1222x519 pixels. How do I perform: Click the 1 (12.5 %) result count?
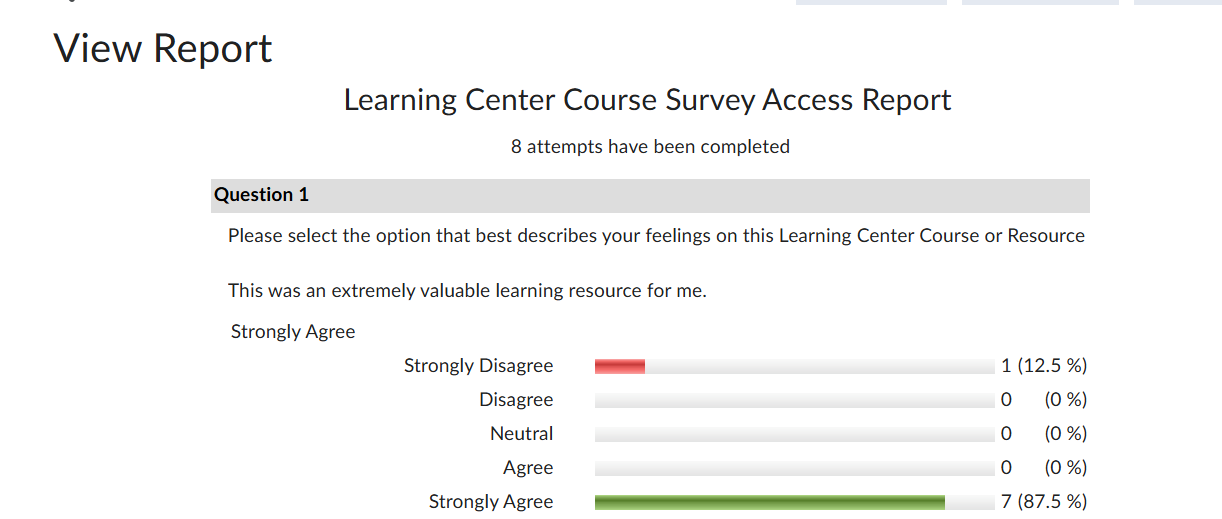point(1044,366)
